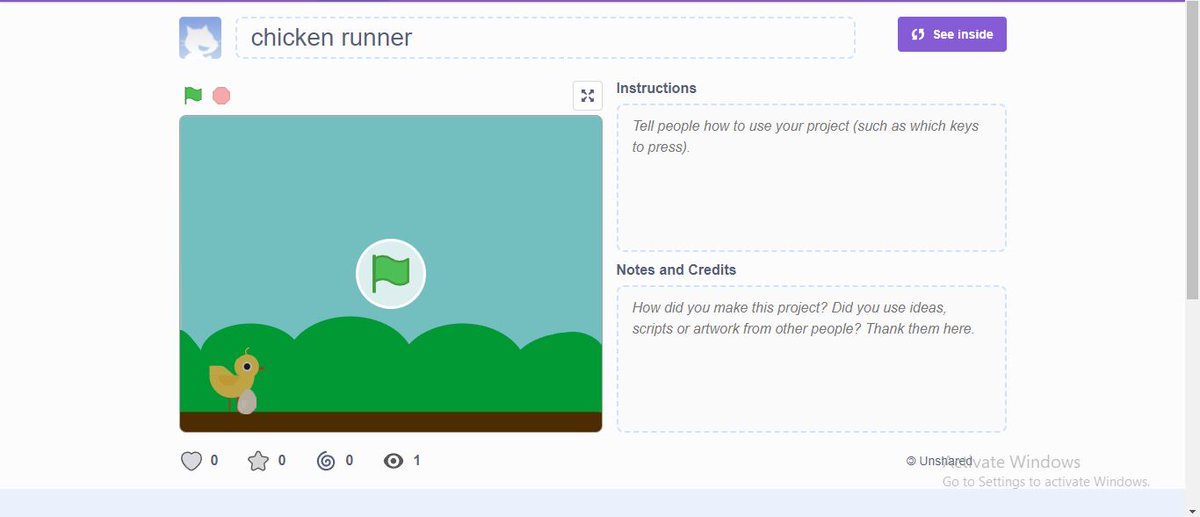Click inside the Instructions text box
The width and height of the screenshot is (1200, 517).
[x=811, y=178]
